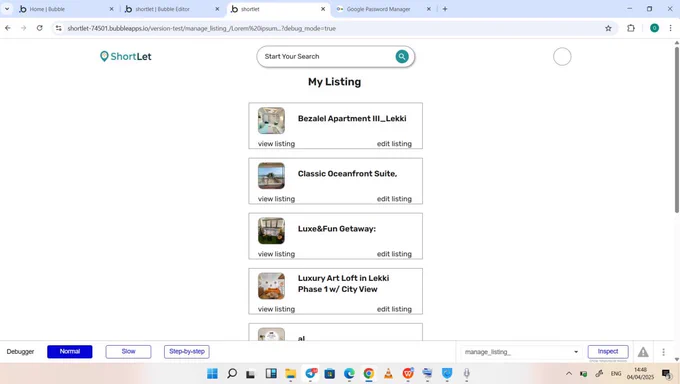Click the ENG language indicator
This screenshot has width=680, height=384.
click(x=616, y=374)
